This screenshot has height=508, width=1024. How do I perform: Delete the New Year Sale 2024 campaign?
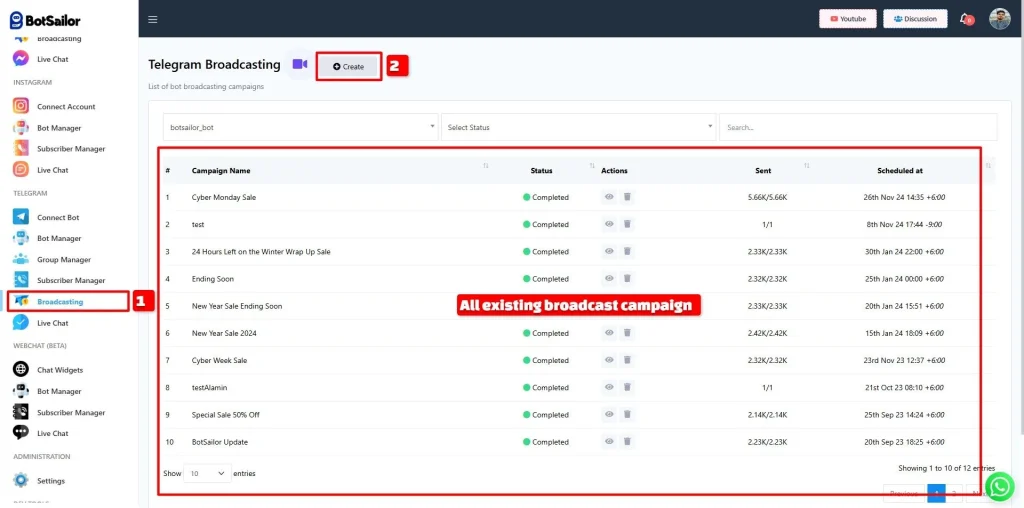pyautogui.click(x=627, y=333)
